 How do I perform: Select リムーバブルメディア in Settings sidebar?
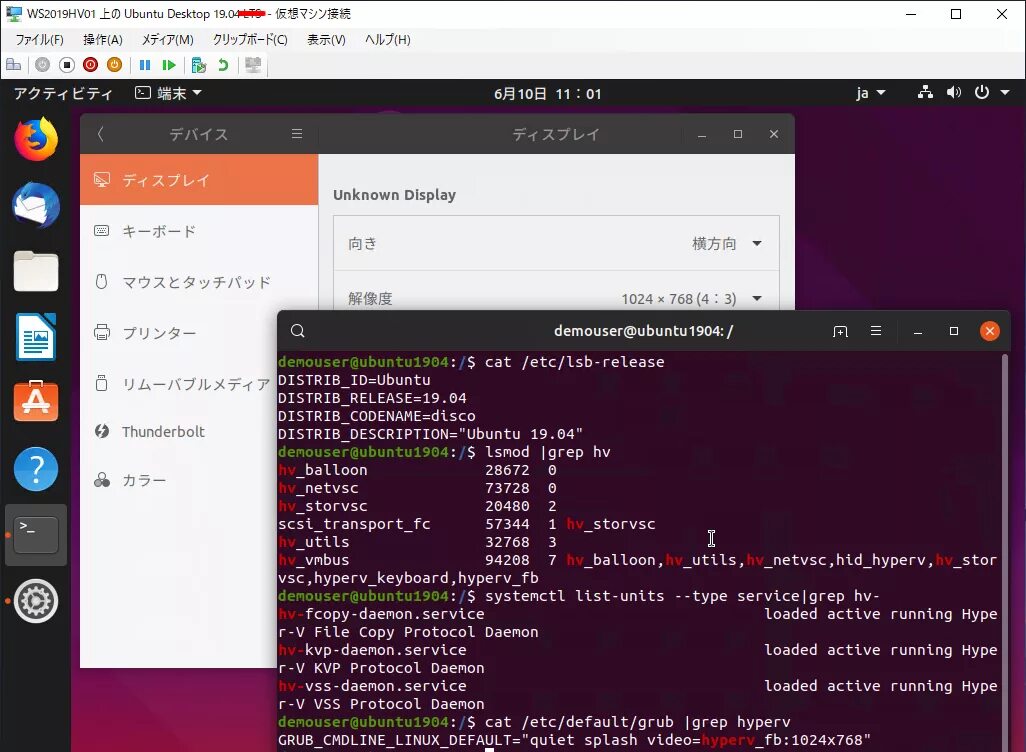(179, 384)
